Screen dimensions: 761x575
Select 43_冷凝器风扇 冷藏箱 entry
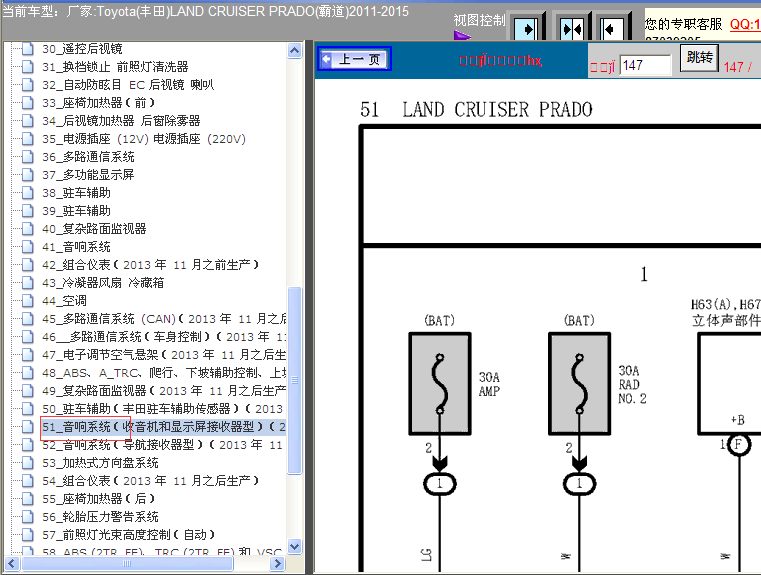tap(103, 282)
